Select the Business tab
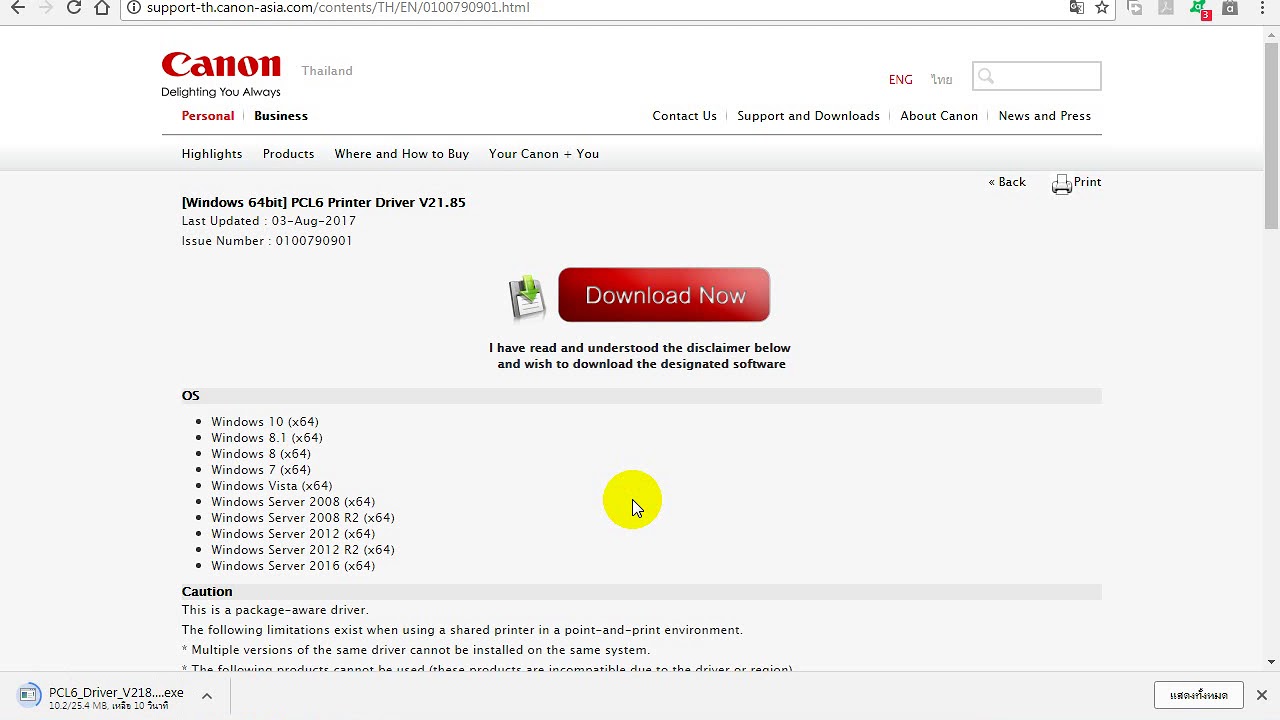Viewport: 1280px width, 720px height. [281, 116]
